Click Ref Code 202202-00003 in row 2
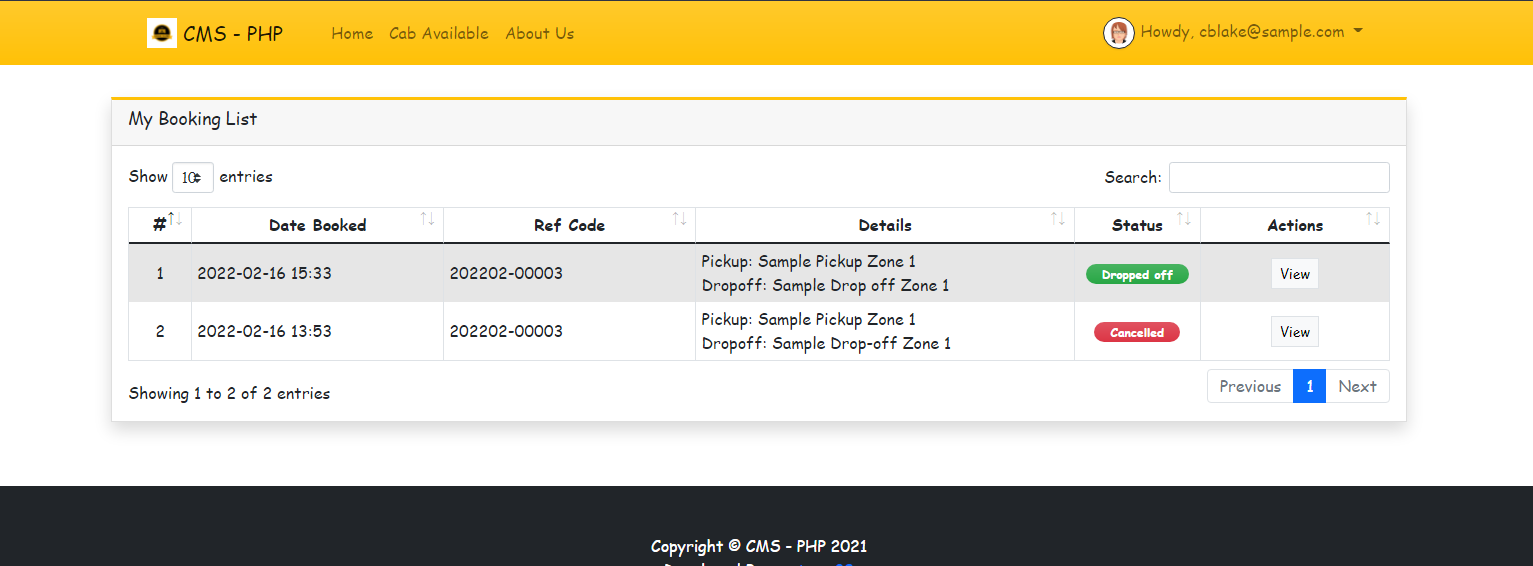The width and height of the screenshot is (1533, 566). pyautogui.click(x=506, y=331)
